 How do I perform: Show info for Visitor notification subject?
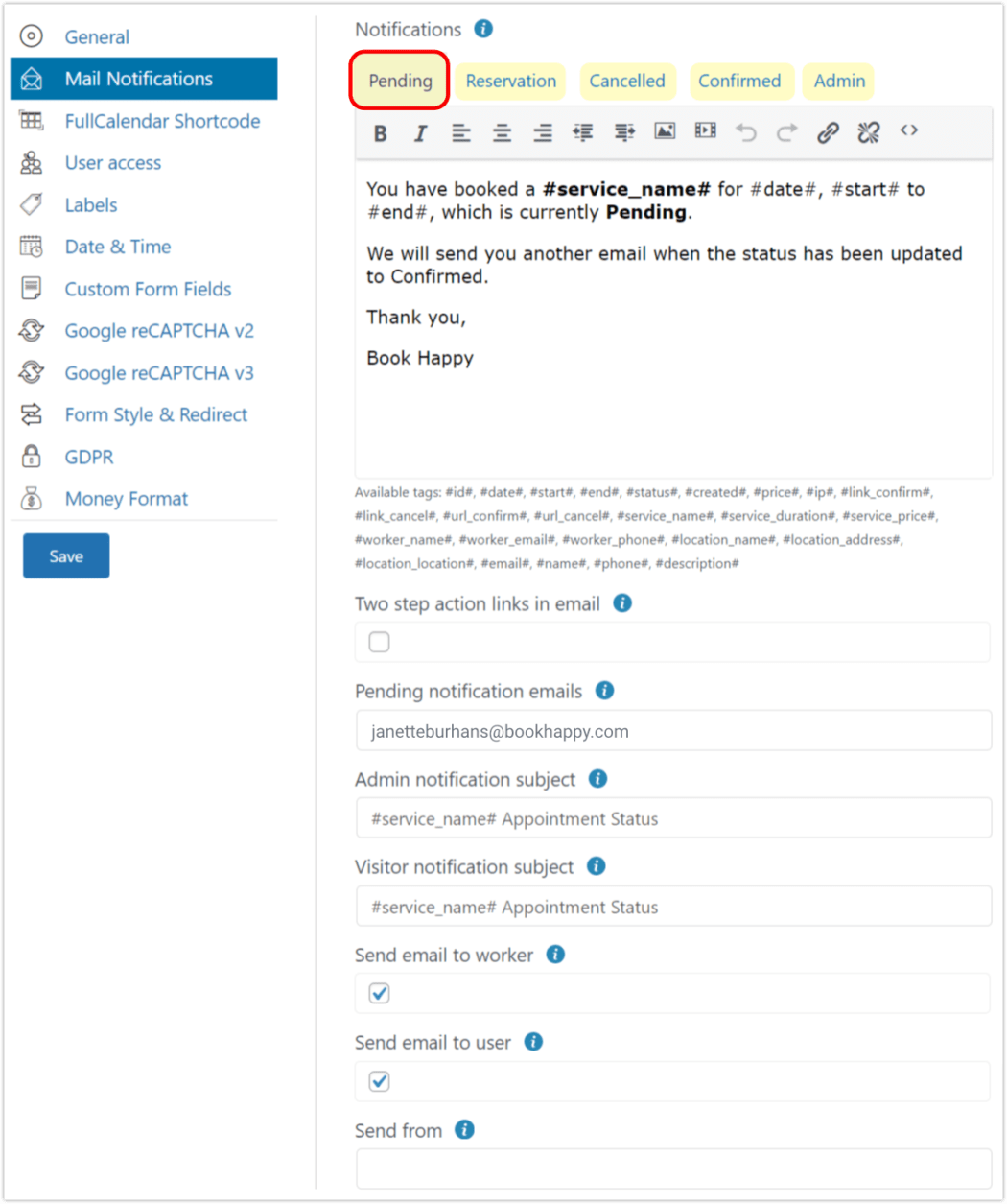click(x=596, y=866)
